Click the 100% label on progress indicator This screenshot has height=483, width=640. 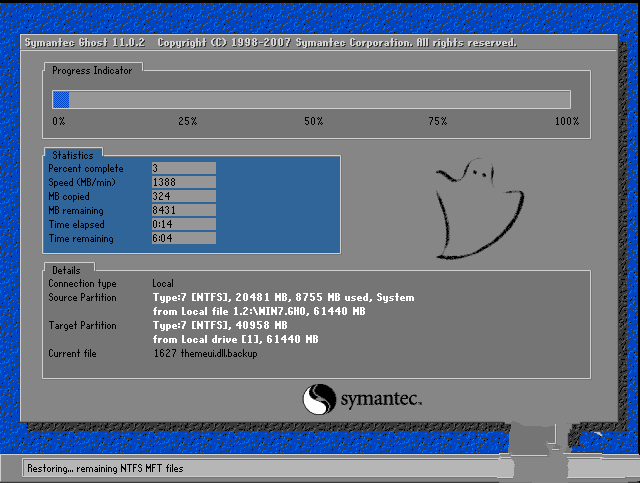[566, 121]
